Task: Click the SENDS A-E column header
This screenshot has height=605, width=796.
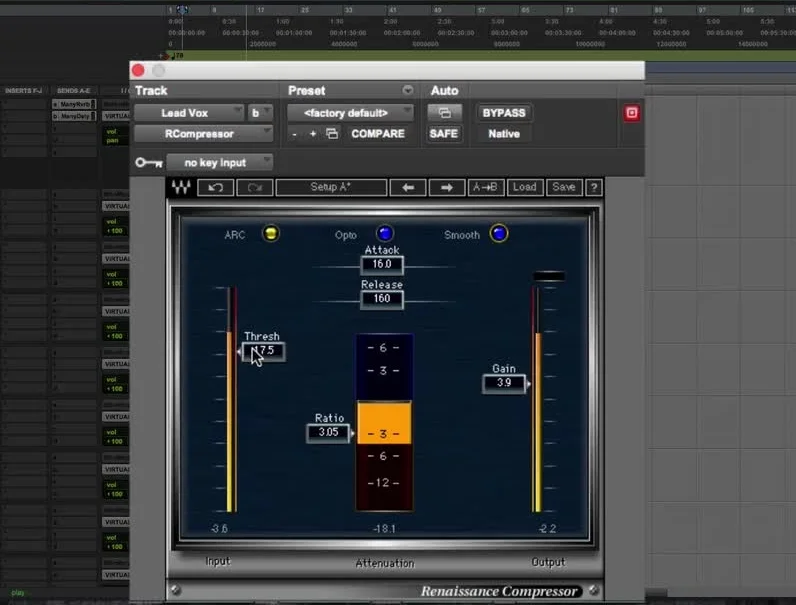Action: click(74, 90)
